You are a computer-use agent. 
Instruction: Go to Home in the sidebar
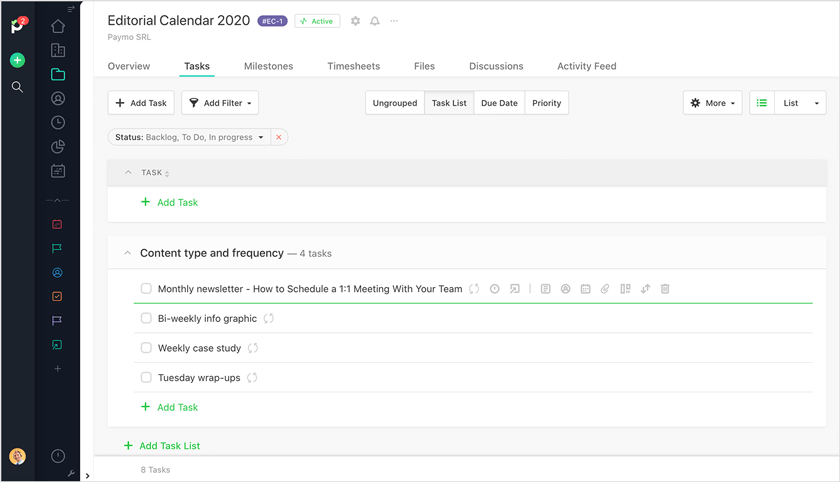coord(58,26)
